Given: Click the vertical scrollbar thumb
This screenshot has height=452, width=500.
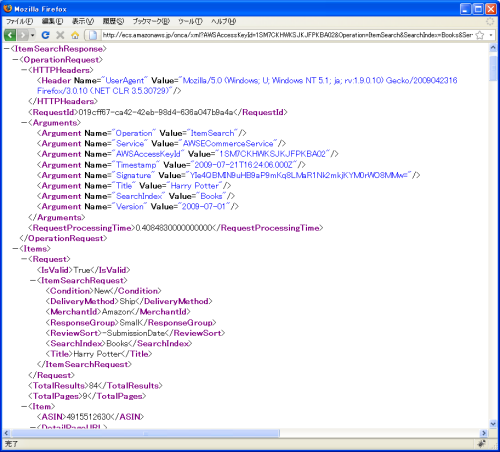Looking at the screenshot, I should (493, 68).
